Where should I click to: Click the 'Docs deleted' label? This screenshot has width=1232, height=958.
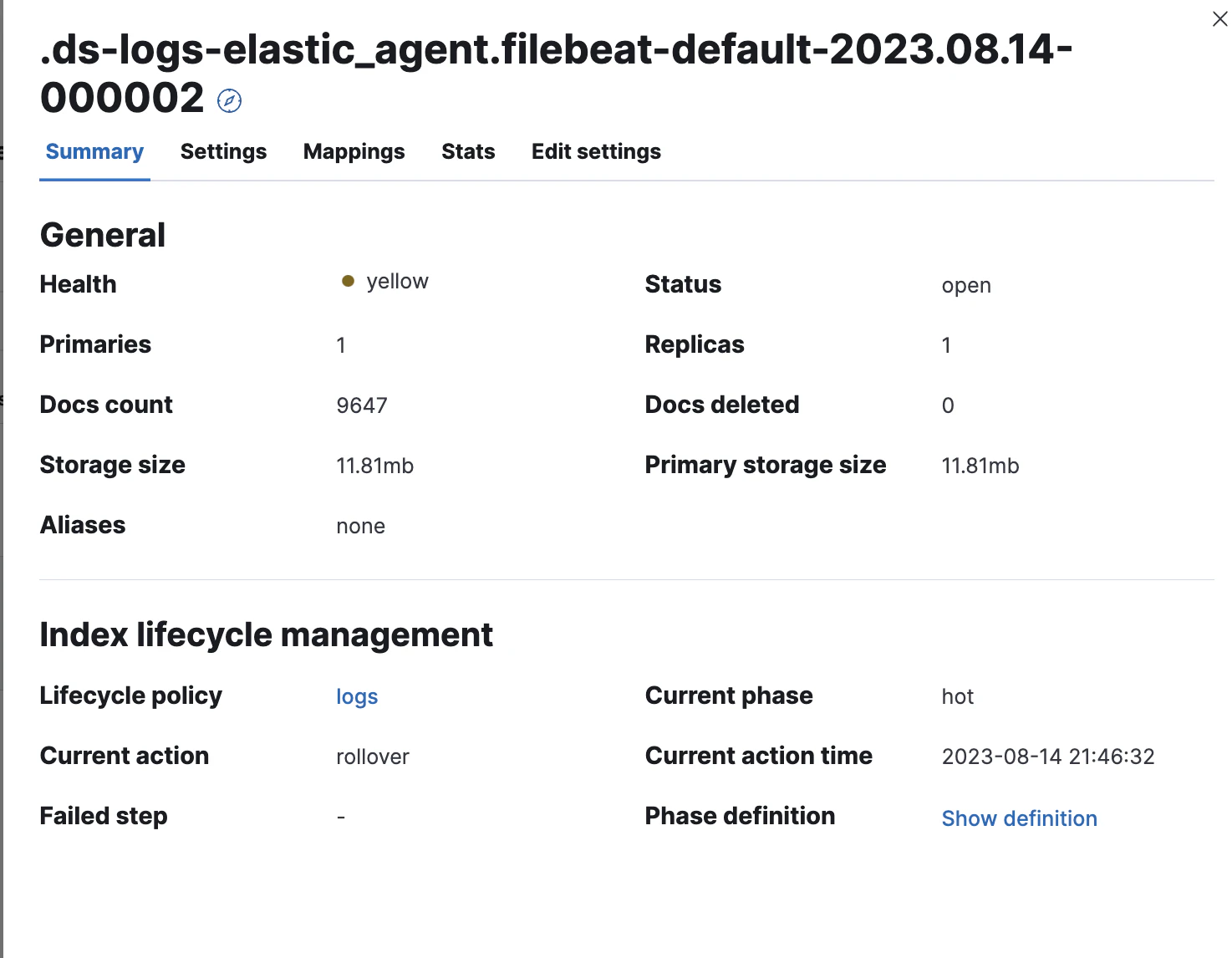(x=722, y=405)
